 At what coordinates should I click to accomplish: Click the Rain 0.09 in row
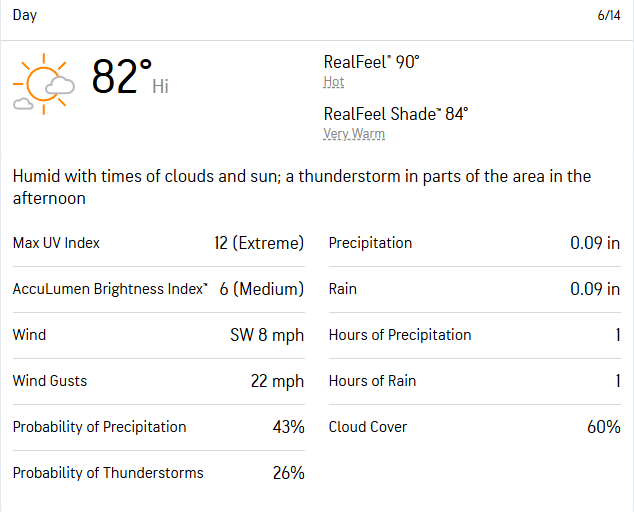(x=475, y=290)
